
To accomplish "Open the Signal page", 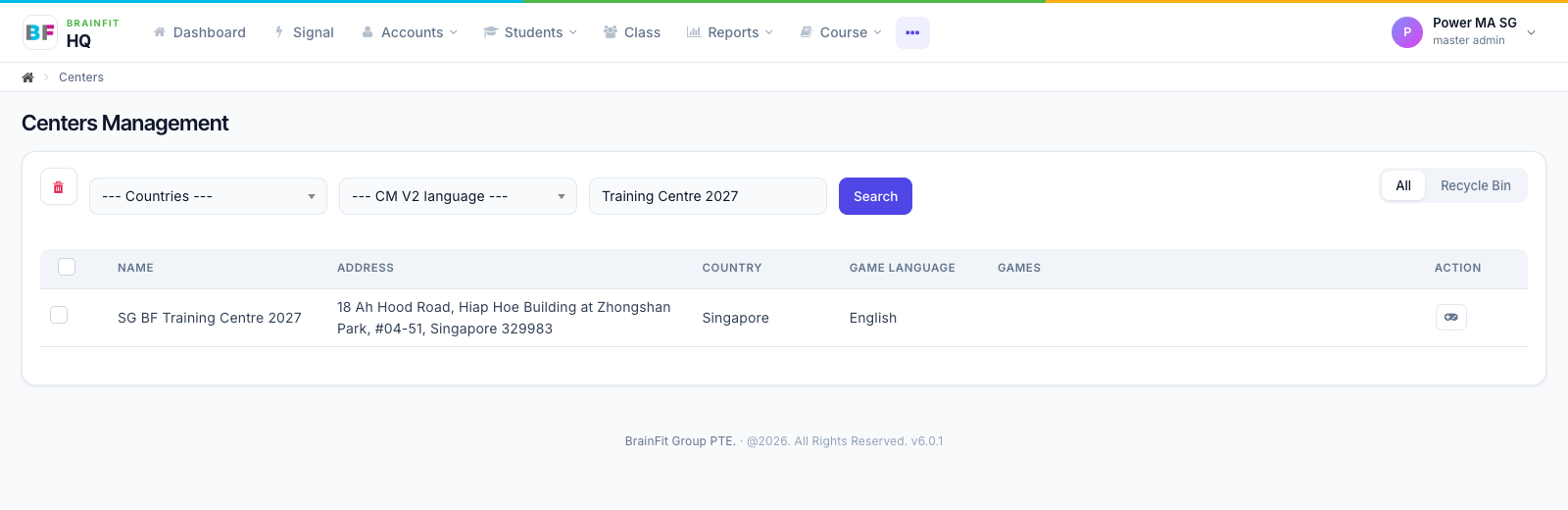I will tap(304, 32).
